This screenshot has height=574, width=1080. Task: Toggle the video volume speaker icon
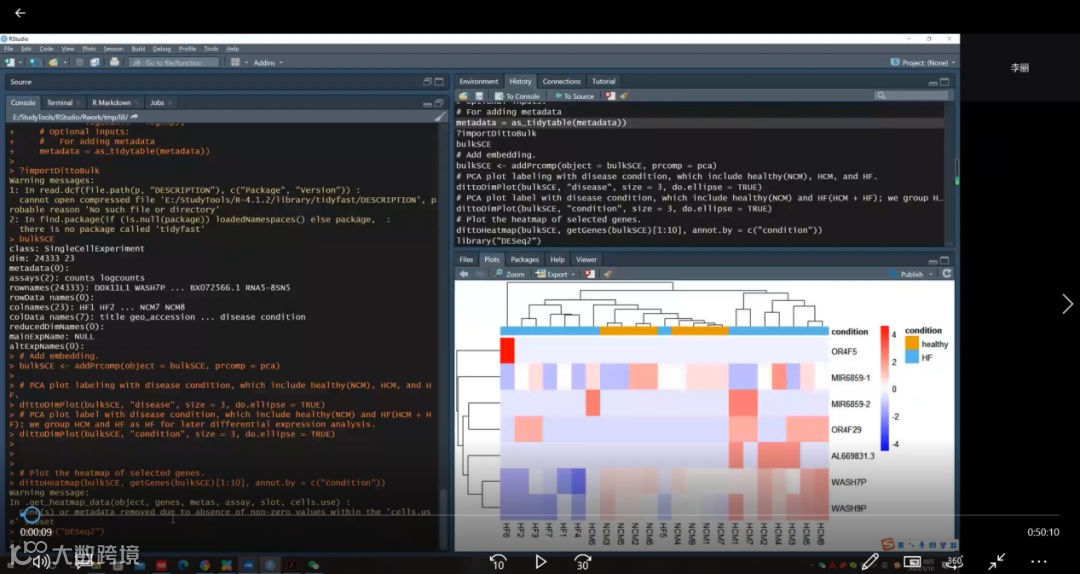pos(43,562)
